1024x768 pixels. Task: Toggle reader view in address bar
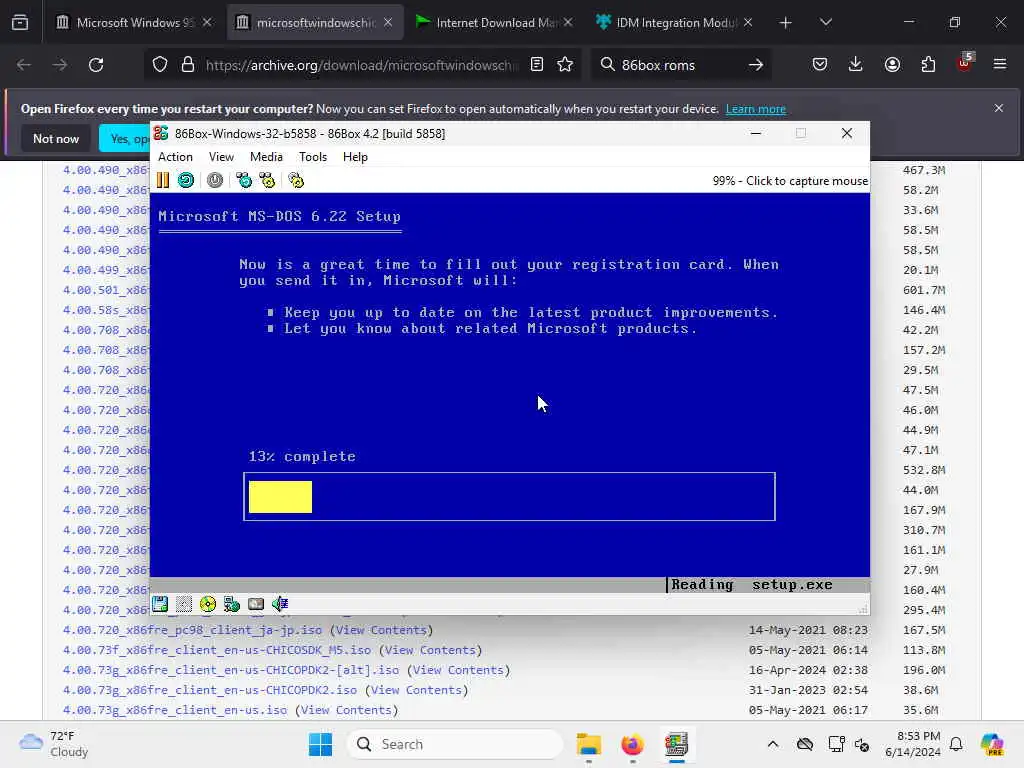tap(537, 65)
